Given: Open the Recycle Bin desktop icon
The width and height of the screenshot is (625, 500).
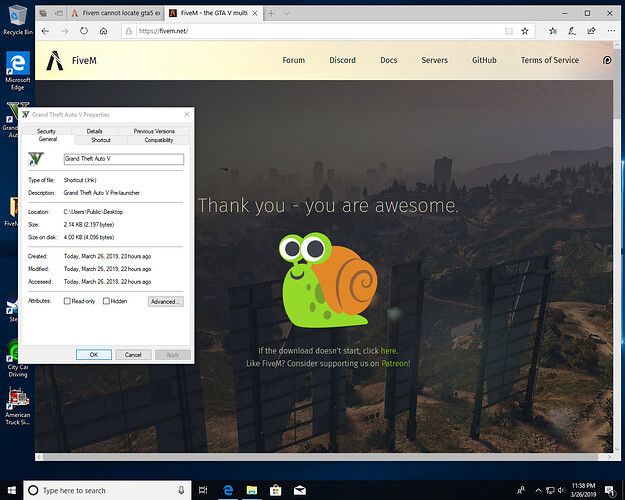Looking at the screenshot, I should (18, 20).
